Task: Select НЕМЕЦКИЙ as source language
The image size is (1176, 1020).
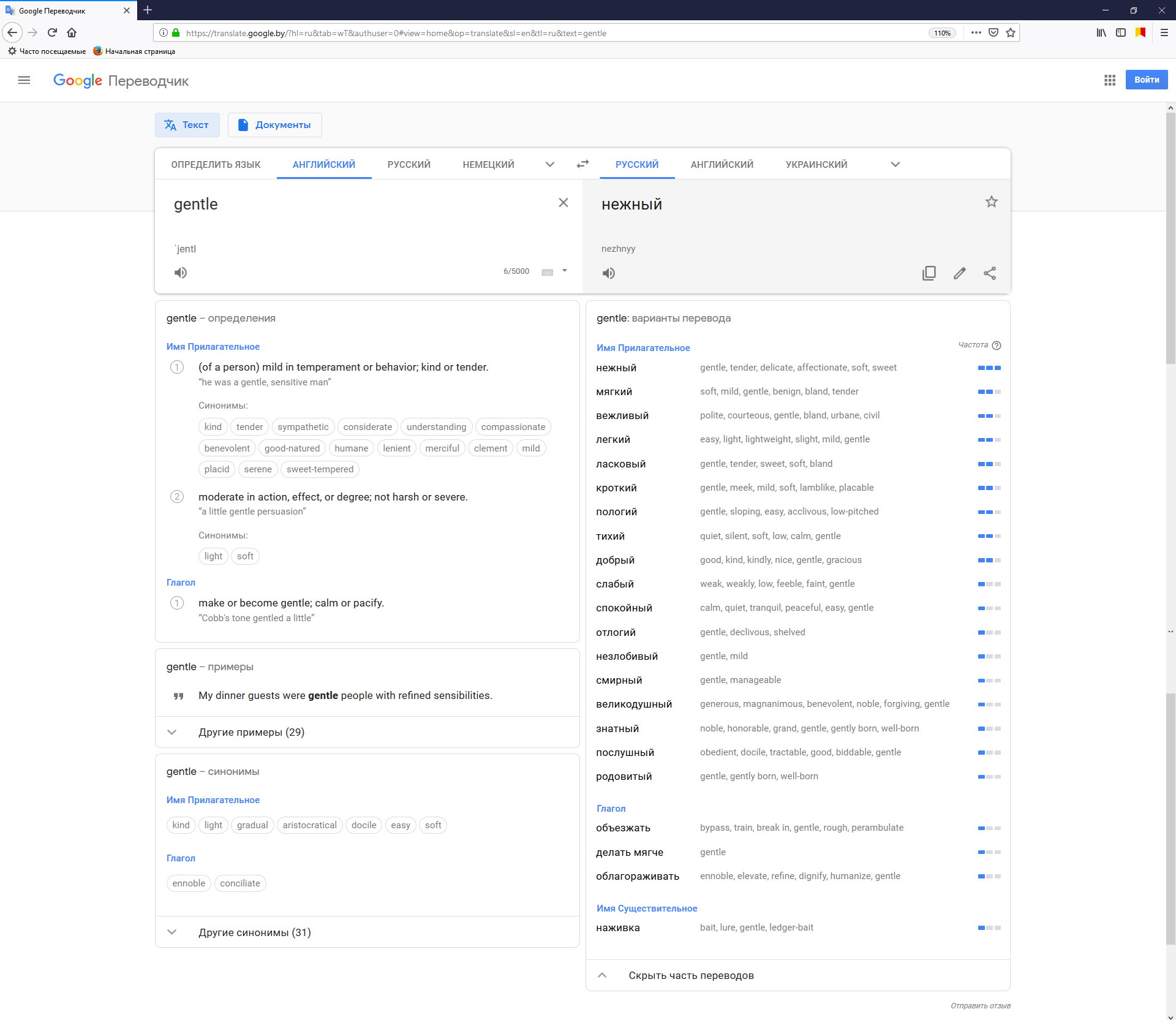Action: pyautogui.click(x=488, y=164)
